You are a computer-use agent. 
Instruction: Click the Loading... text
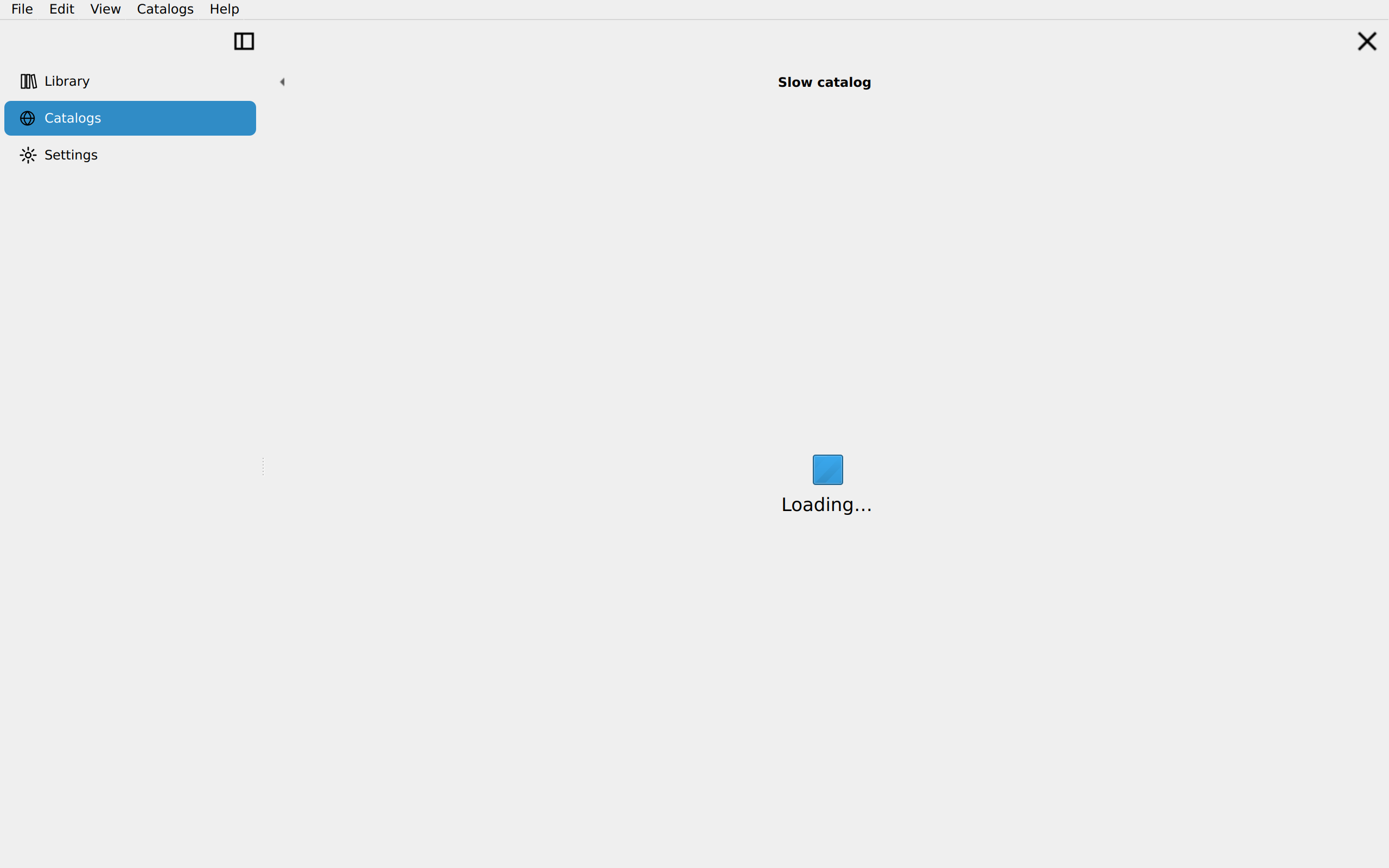click(826, 505)
